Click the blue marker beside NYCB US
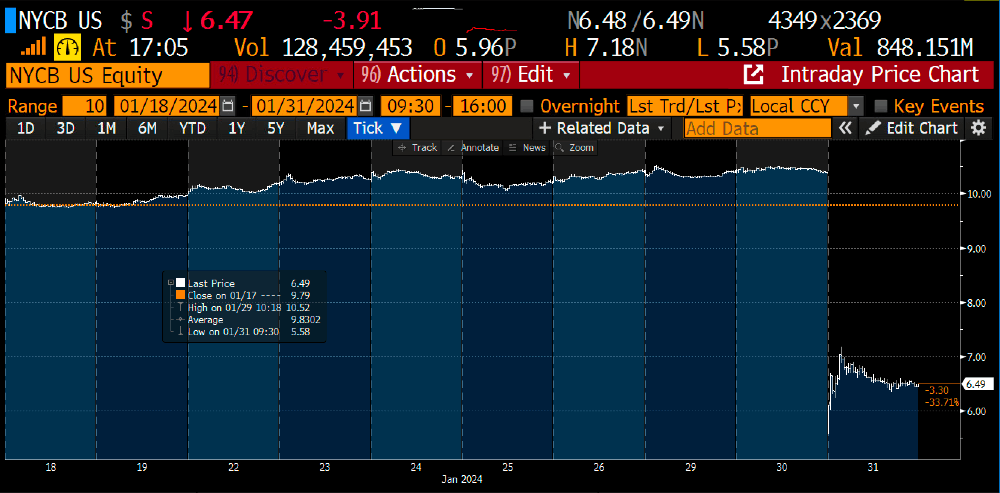Screen dimensions: 1000x493 (x=9, y=21)
